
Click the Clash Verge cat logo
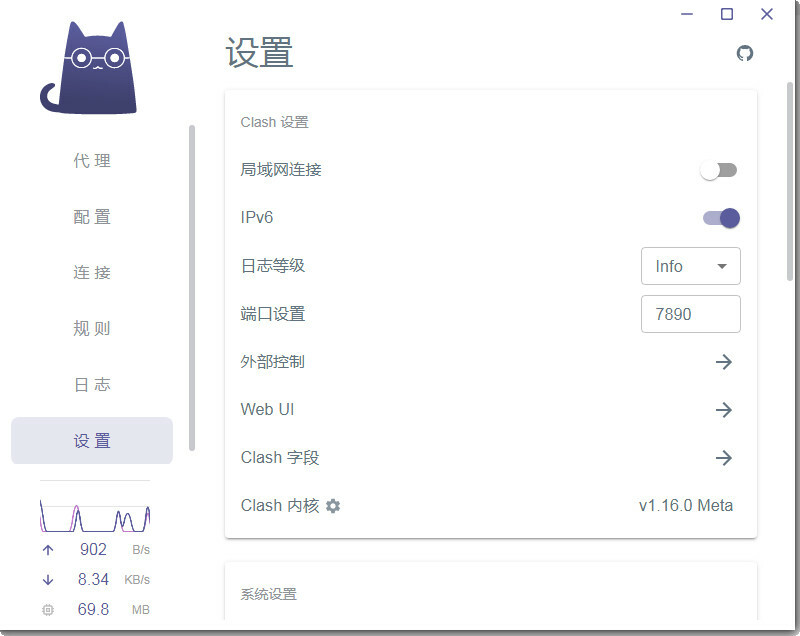coord(88,67)
